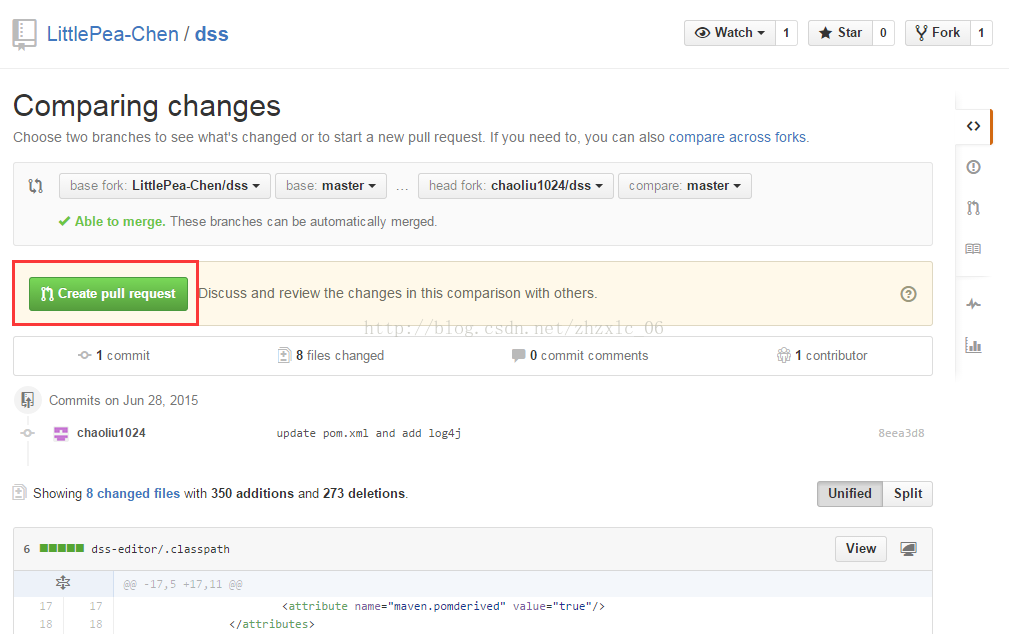This screenshot has width=1009, height=634.
Task: Open the Pull requests sidebar icon
Action: coord(973,208)
